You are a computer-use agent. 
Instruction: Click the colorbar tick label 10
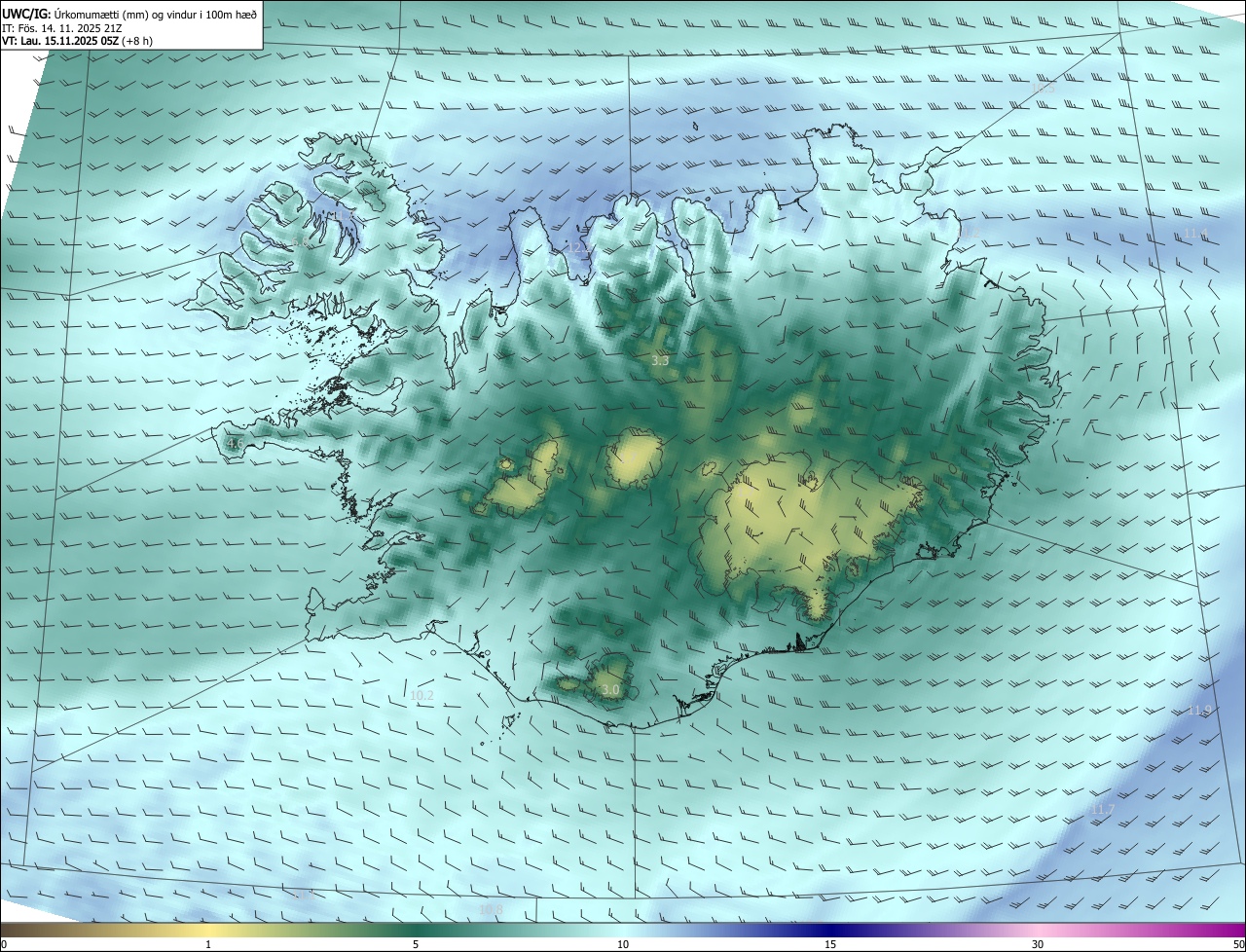pos(623,945)
